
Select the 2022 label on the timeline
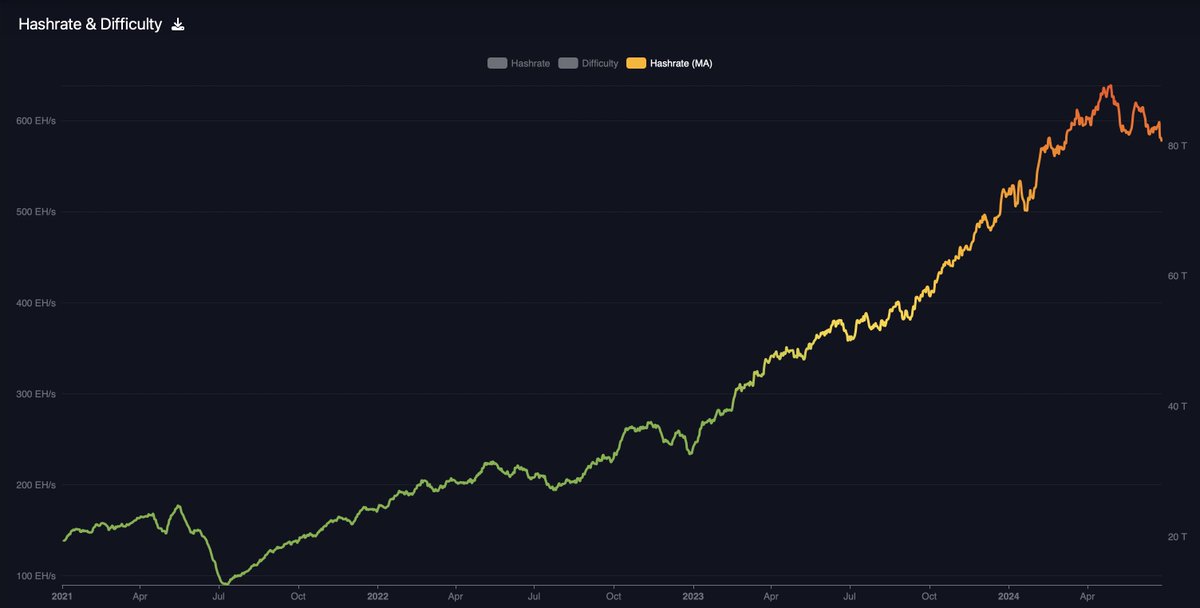378,595
